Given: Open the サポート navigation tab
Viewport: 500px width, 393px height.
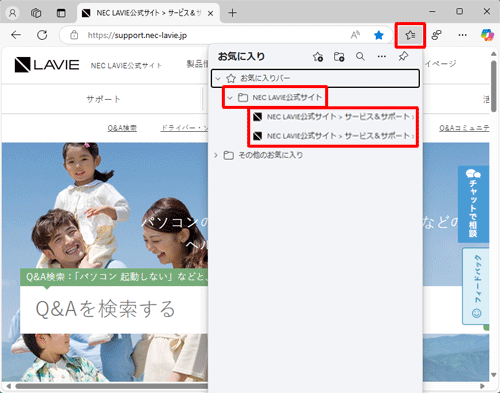Looking at the screenshot, I should pos(103,99).
